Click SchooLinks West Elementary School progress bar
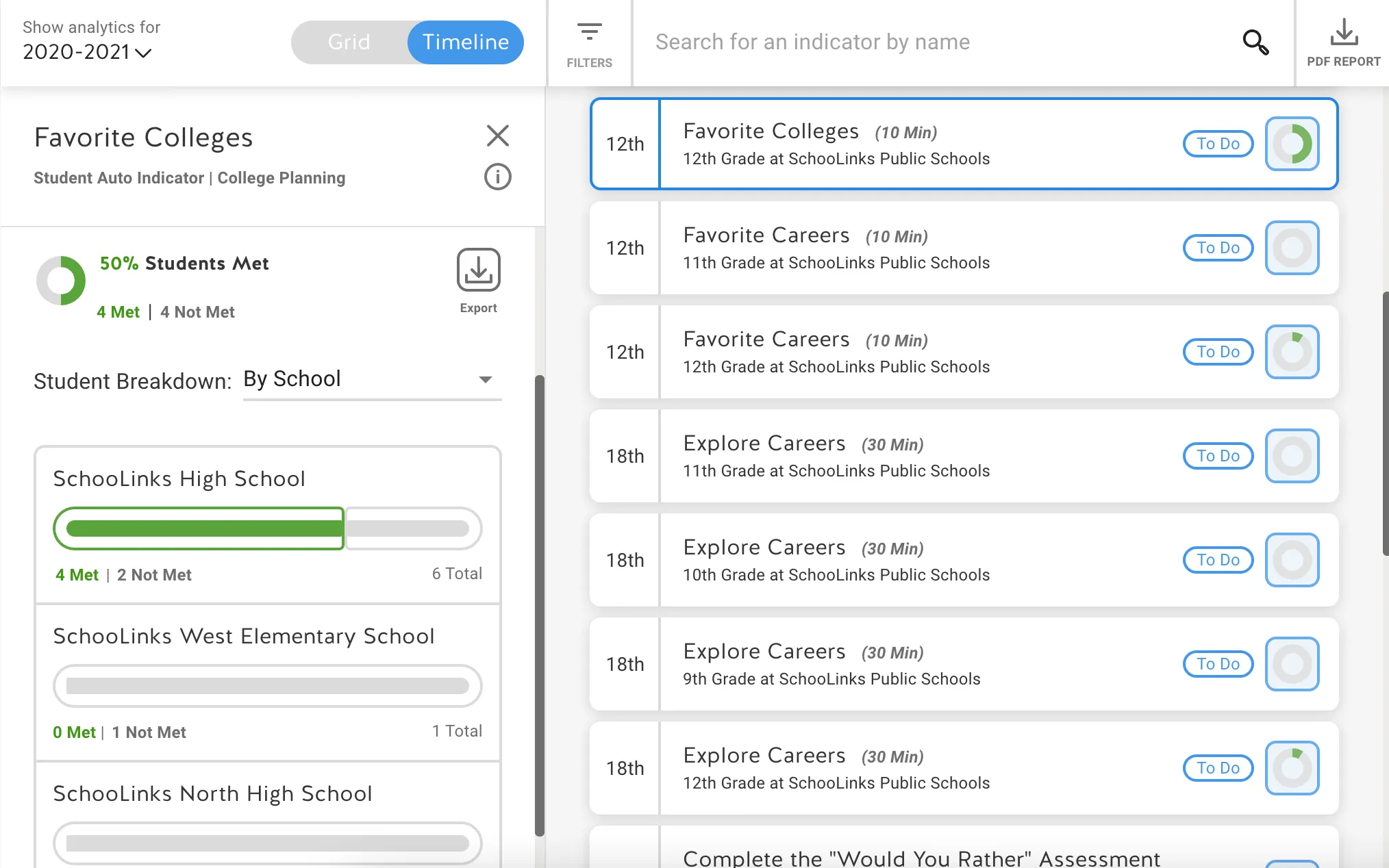 pos(268,686)
